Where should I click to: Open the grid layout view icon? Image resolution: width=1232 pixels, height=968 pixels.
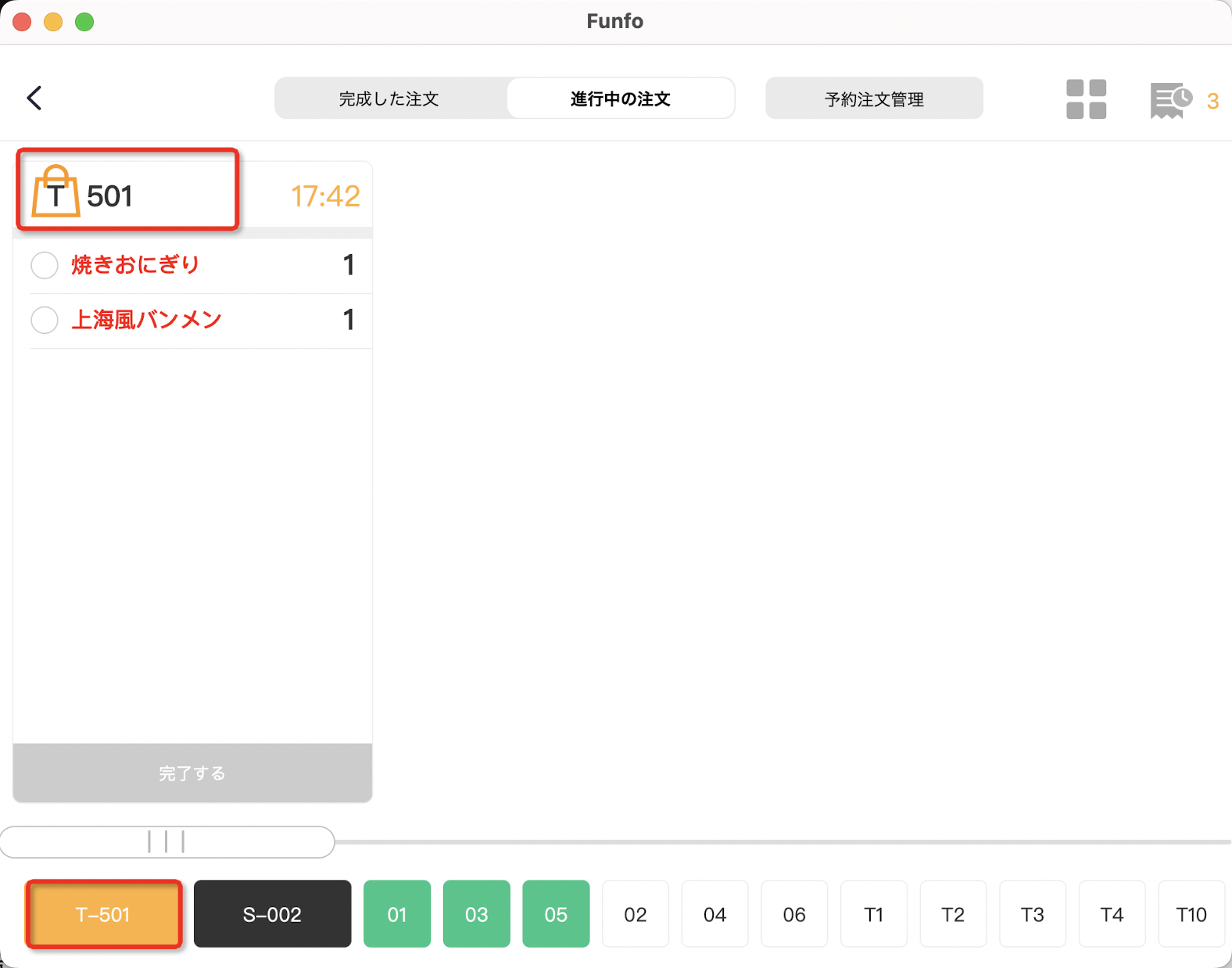1086,99
